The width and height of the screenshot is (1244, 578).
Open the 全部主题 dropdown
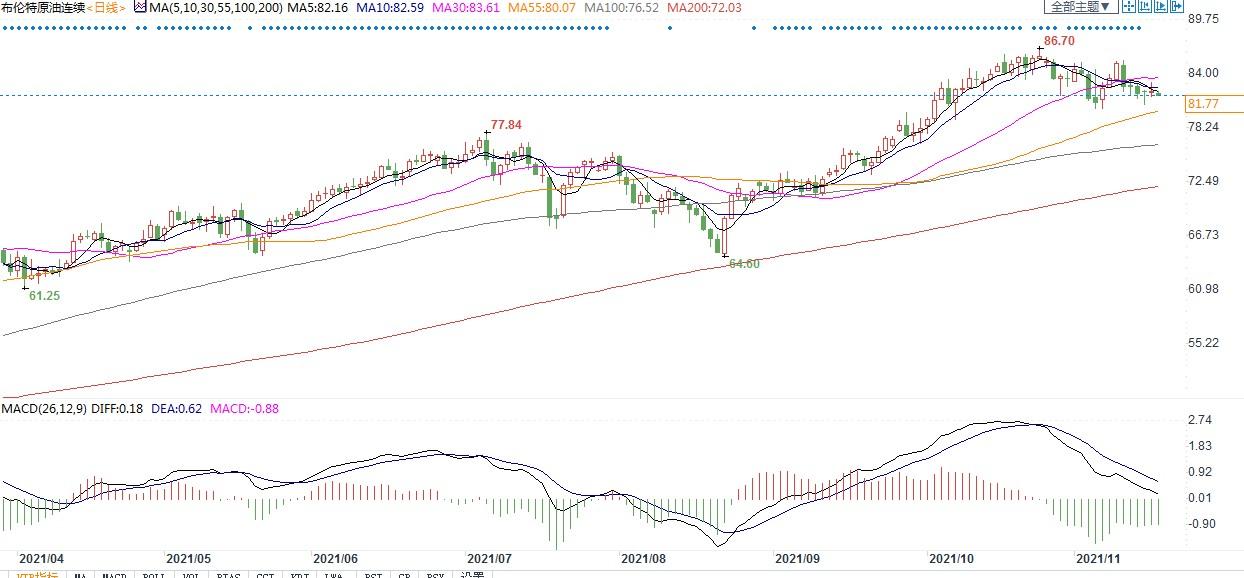tap(1079, 6)
